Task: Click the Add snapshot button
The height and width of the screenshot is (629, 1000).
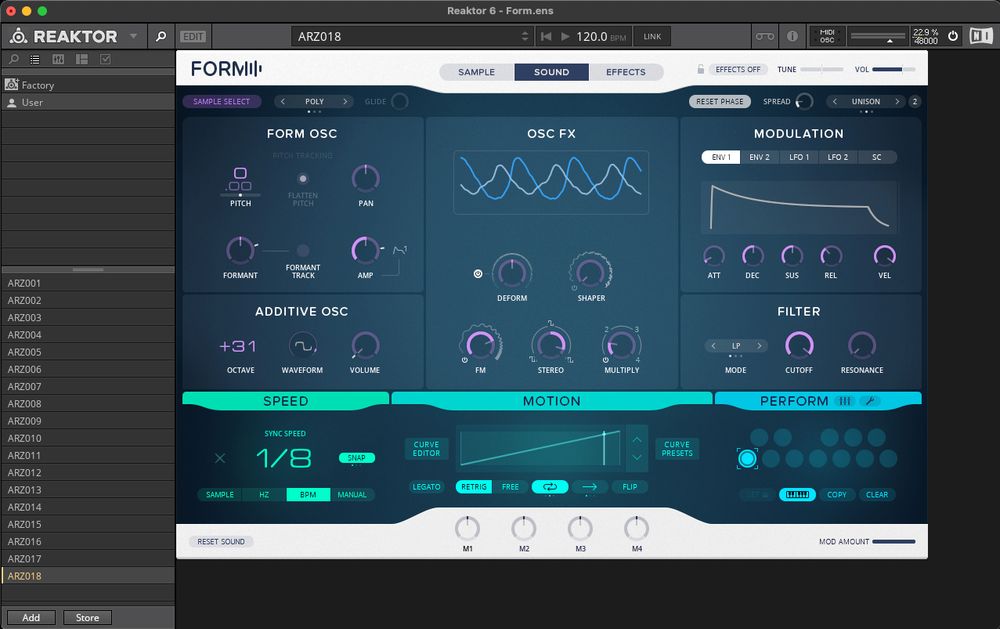Action: [31, 618]
